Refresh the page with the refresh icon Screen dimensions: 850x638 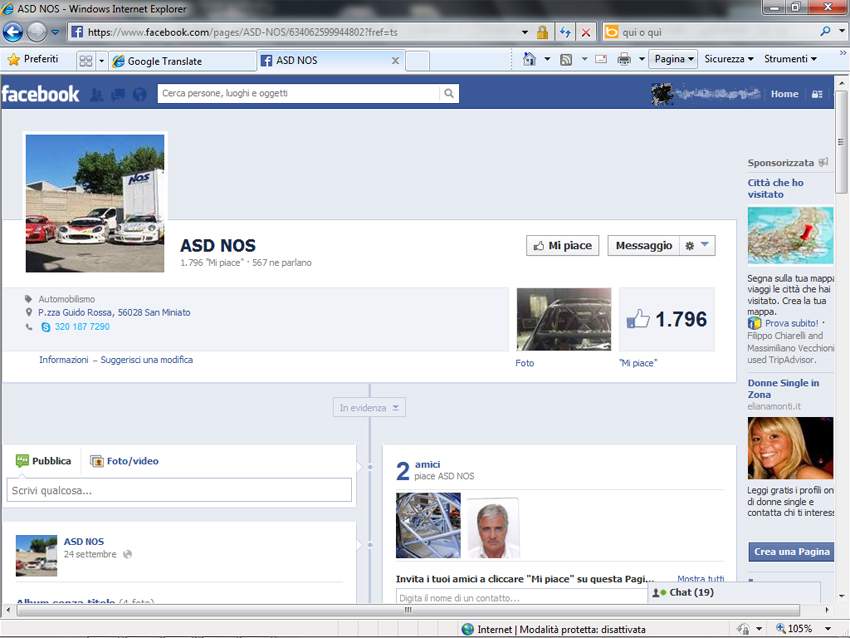coord(565,33)
